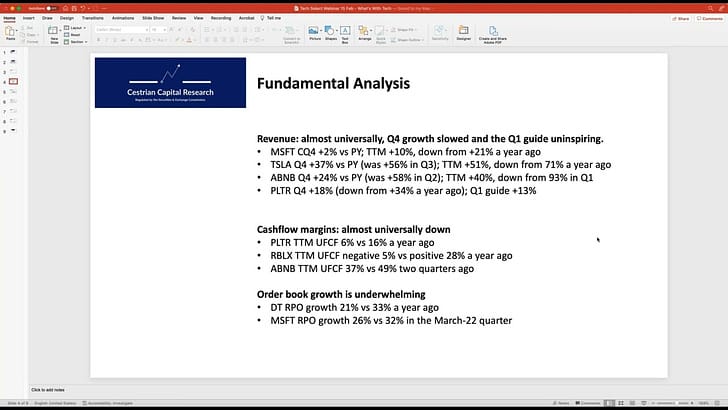Click the Paste clipboard icon
This screenshot has width=728, height=410.
(10, 31)
